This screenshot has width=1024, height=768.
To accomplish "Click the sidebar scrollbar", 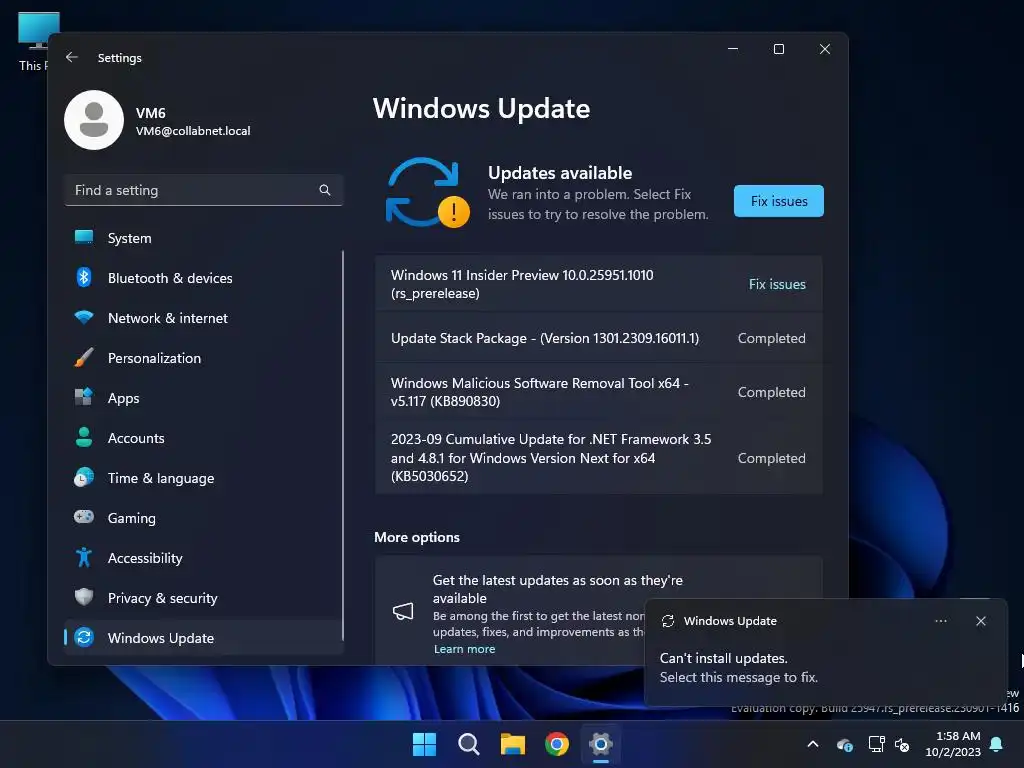I will tap(343, 444).
